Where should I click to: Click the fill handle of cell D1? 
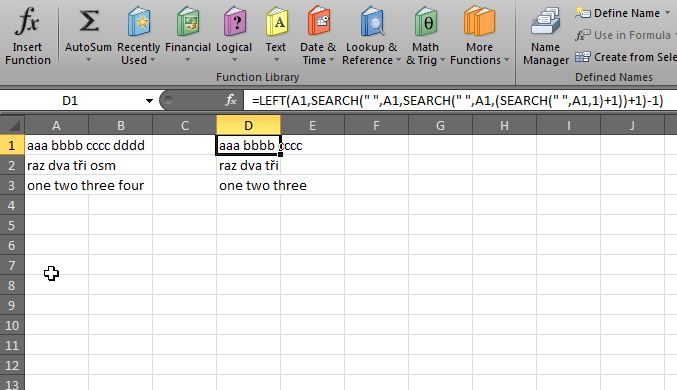click(281, 154)
